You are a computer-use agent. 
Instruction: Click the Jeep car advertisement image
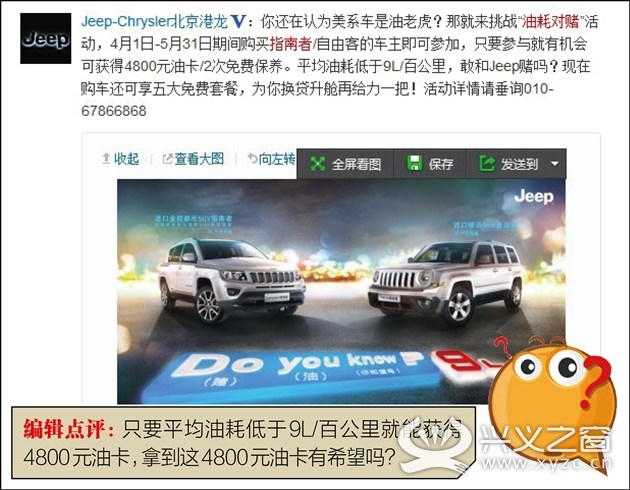341,292
